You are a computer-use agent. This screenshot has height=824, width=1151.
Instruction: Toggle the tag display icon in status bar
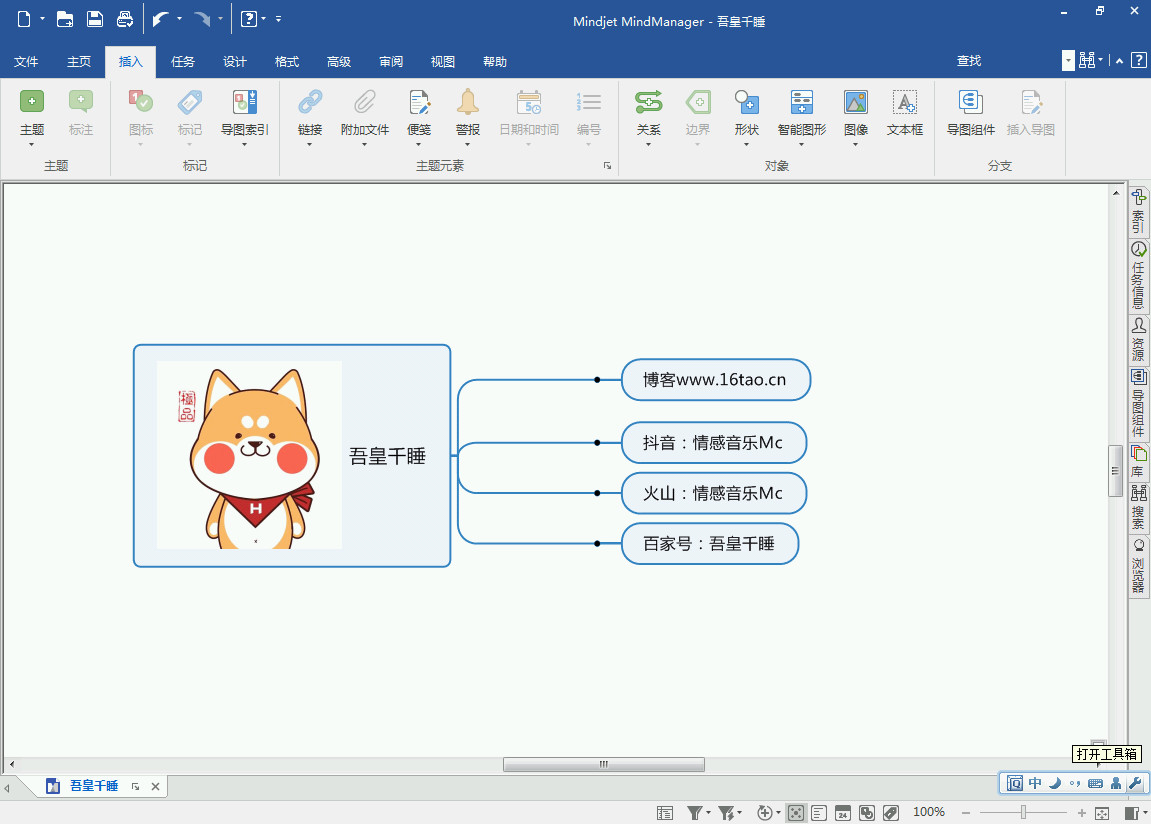click(x=890, y=812)
